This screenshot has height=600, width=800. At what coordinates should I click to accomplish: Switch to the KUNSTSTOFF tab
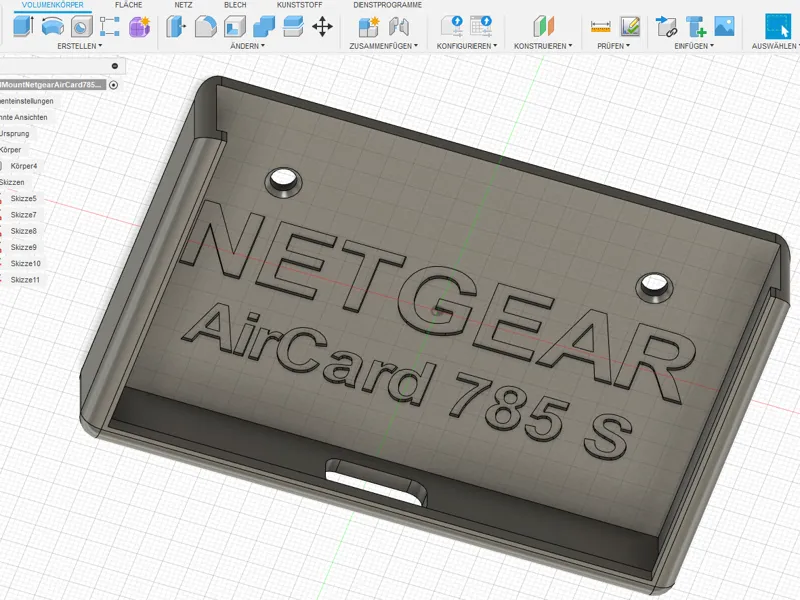point(299,5)
